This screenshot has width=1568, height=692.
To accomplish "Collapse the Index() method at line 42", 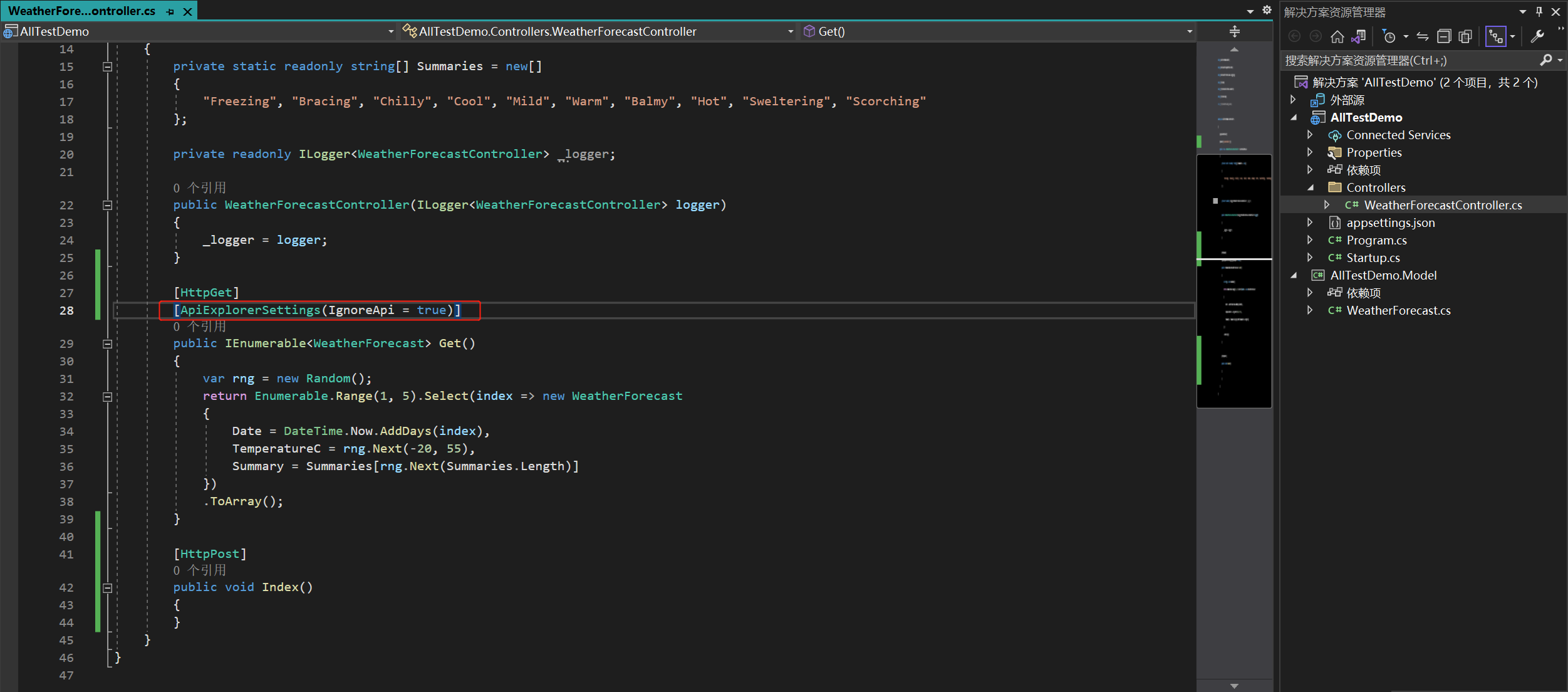I will click(107, 587).
